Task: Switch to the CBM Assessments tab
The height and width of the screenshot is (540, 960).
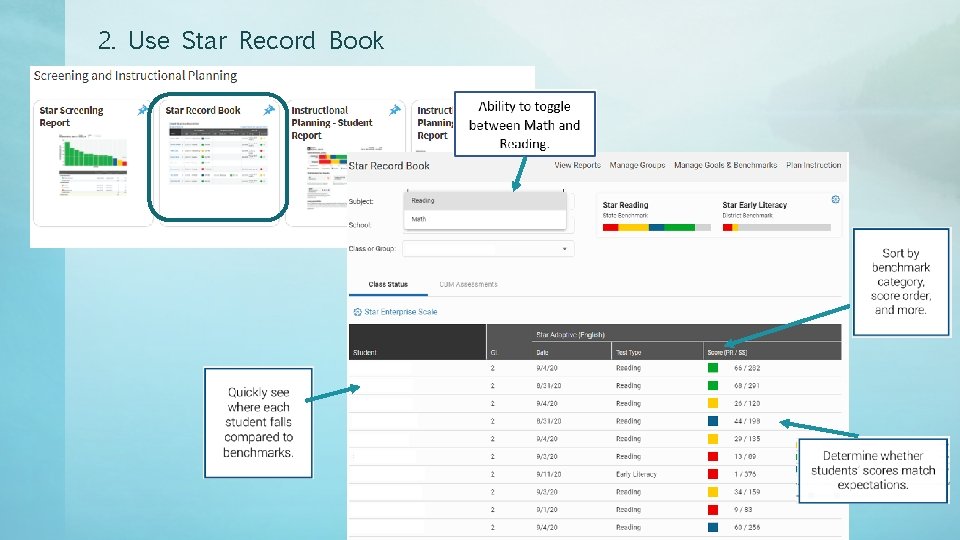Action: 468,284
